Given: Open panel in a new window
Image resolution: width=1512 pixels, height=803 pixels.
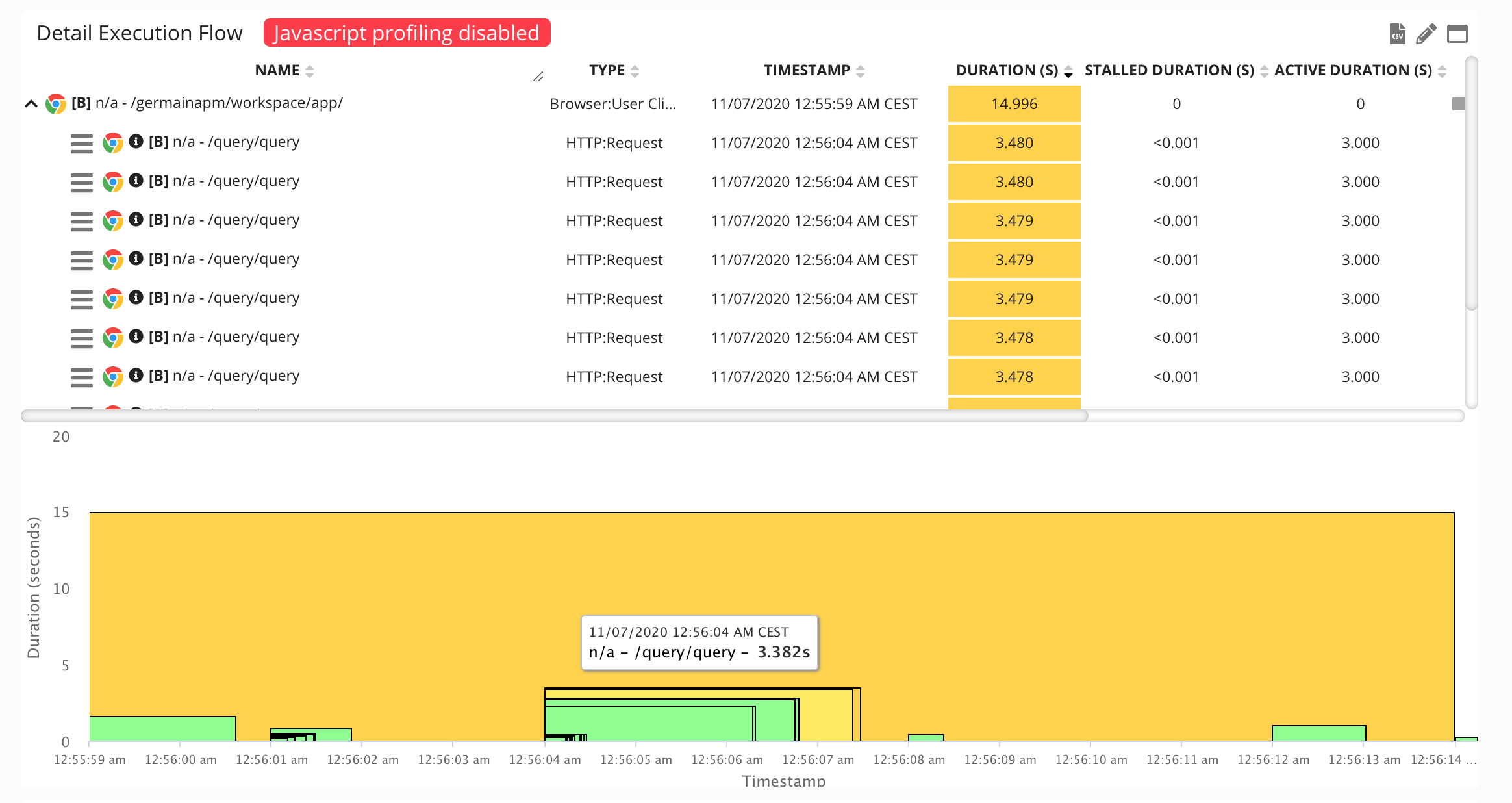Looking at the screenshot, I should (x=1456, y=32).
